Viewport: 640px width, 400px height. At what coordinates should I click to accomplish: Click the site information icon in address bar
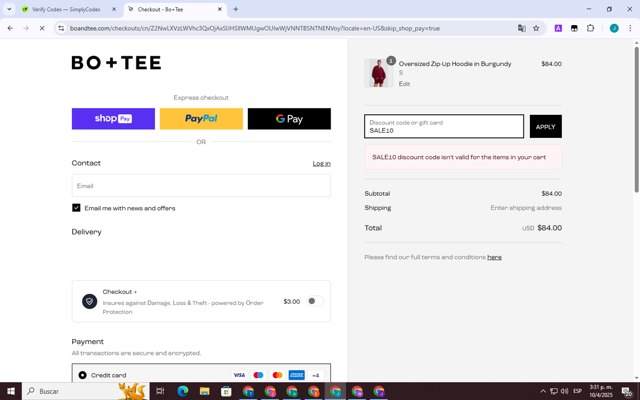(x=61, y=28)
